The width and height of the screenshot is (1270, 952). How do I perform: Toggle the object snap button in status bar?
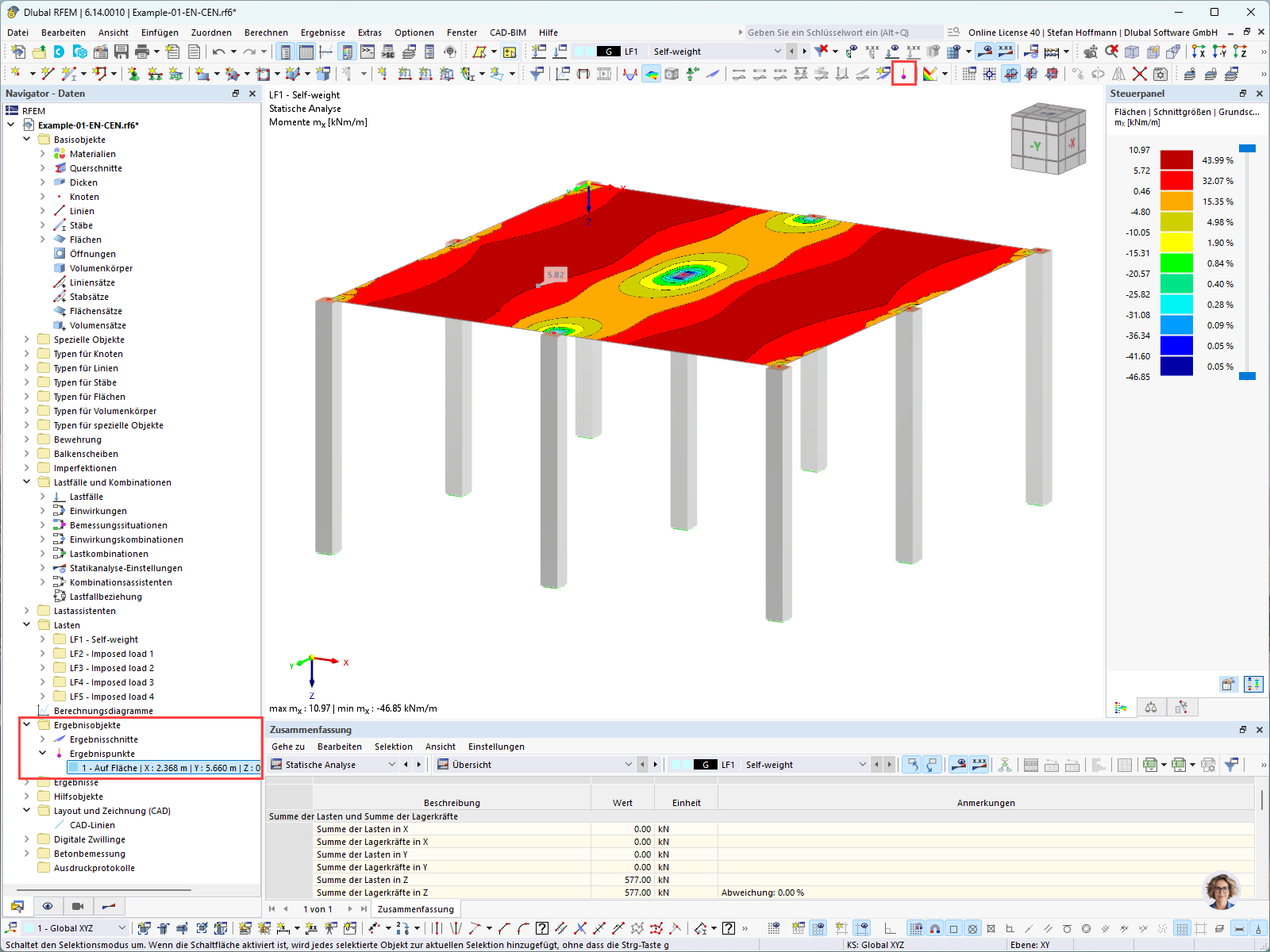click(935, 928)
